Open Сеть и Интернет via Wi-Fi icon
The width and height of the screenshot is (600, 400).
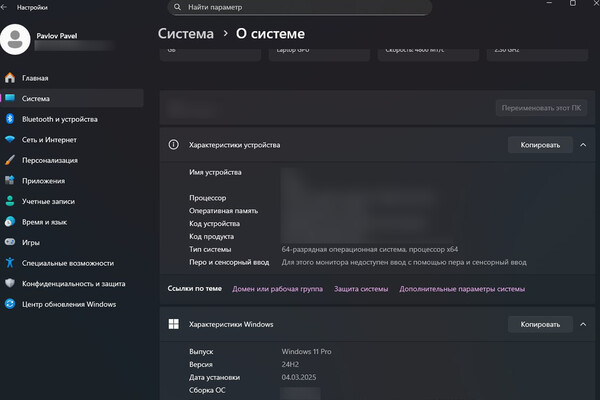tap(10, 140)
